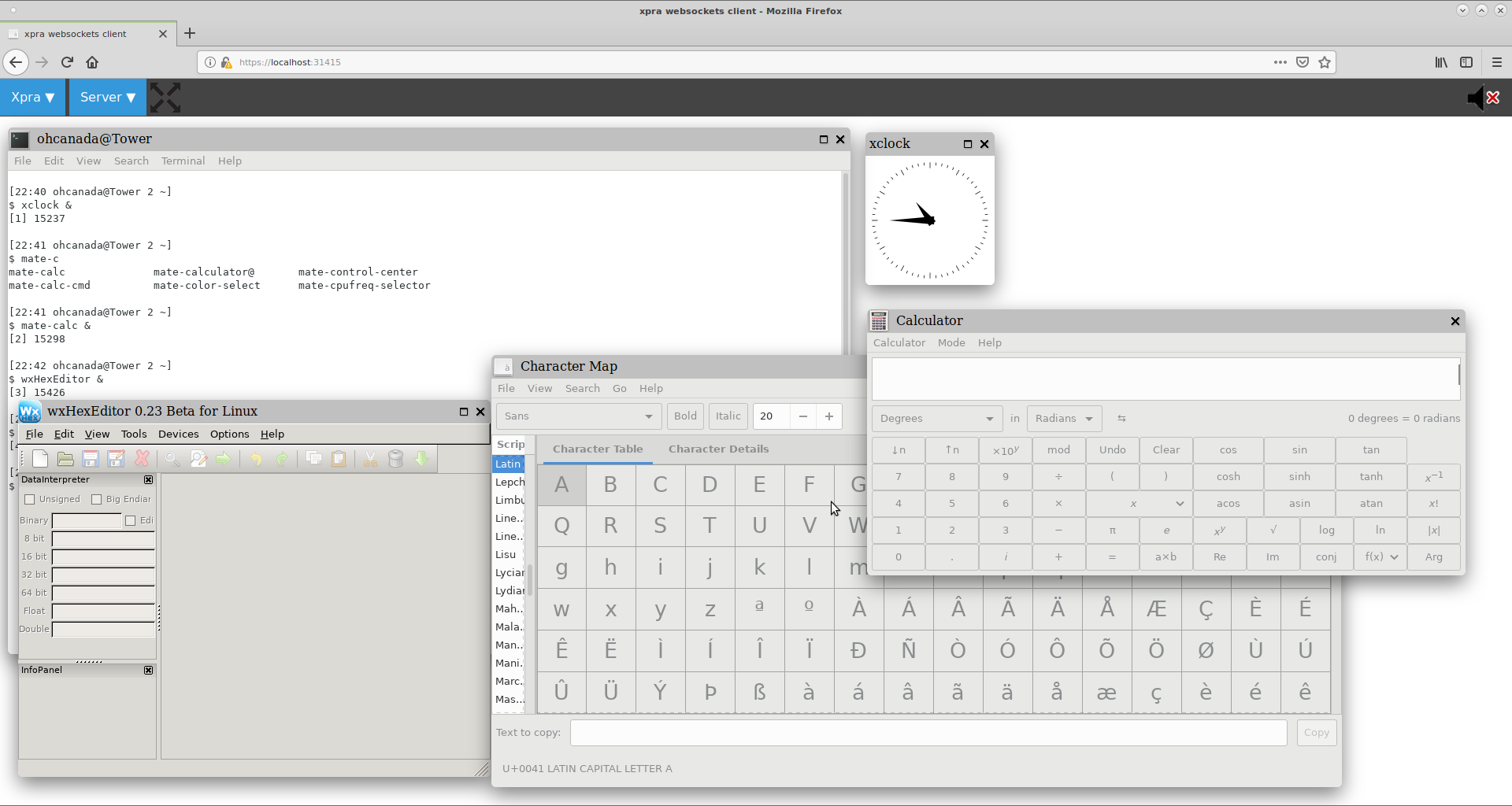
Task: Open a new Firefox tab
Action: 190,33
